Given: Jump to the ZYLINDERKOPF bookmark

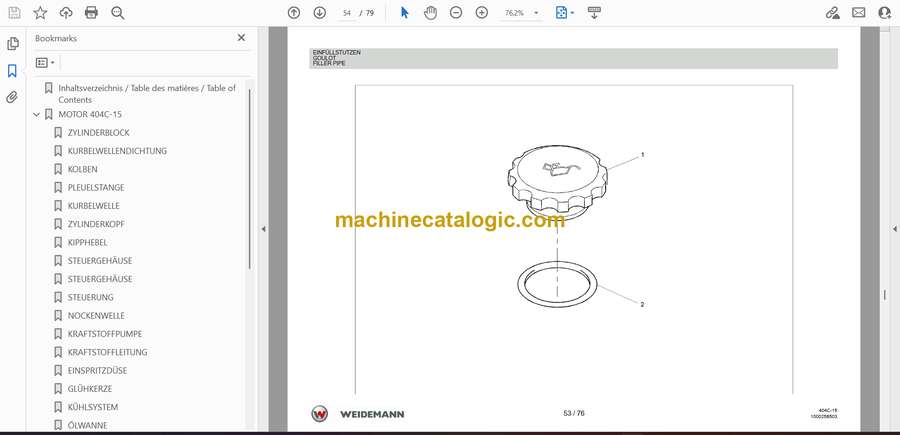Looking at the screenshot, I should (96, 224).
